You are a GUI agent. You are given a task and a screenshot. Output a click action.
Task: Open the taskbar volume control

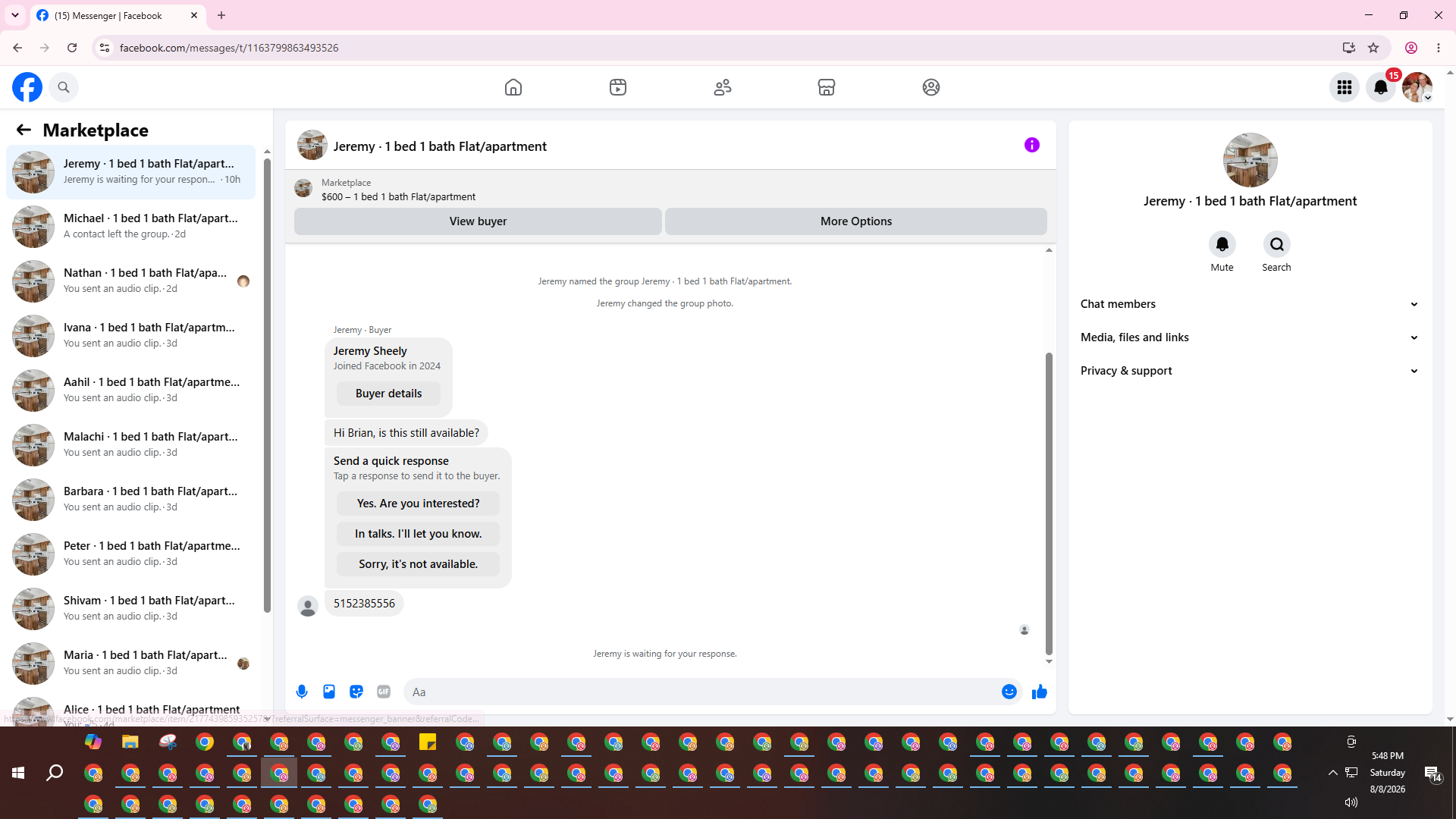1351,802
